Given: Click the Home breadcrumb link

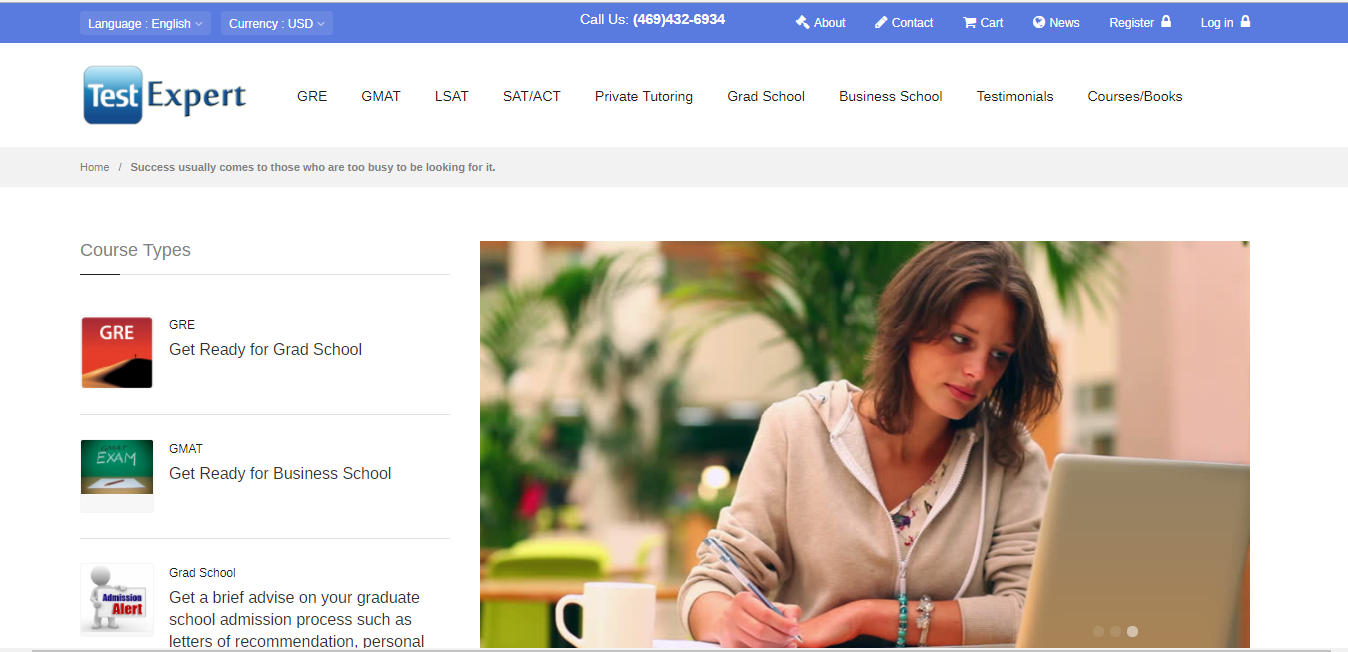Looking at the screenshot, I should point(95,167).
